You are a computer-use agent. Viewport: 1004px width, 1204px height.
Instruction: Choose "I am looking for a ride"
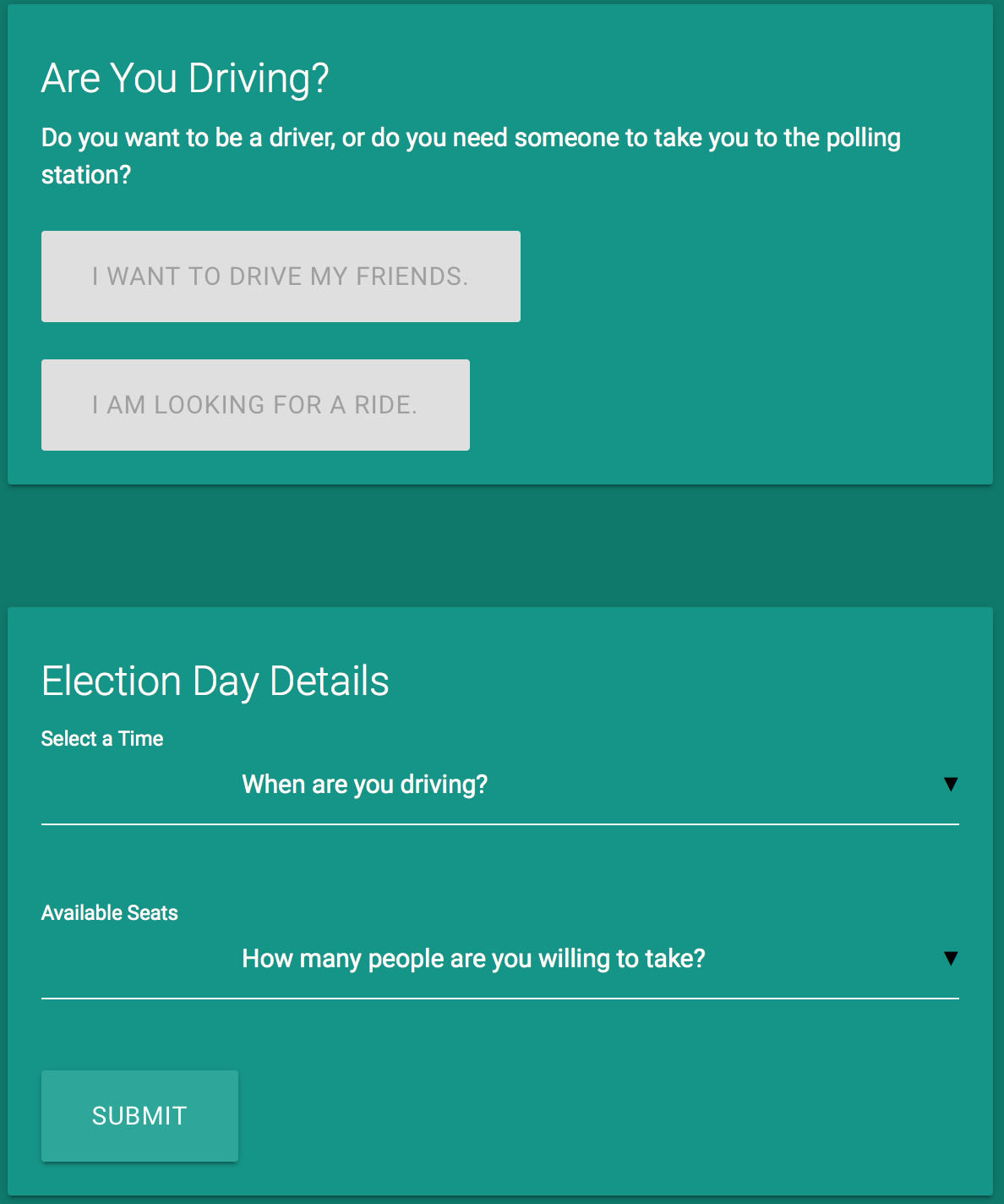pos(255,405)
